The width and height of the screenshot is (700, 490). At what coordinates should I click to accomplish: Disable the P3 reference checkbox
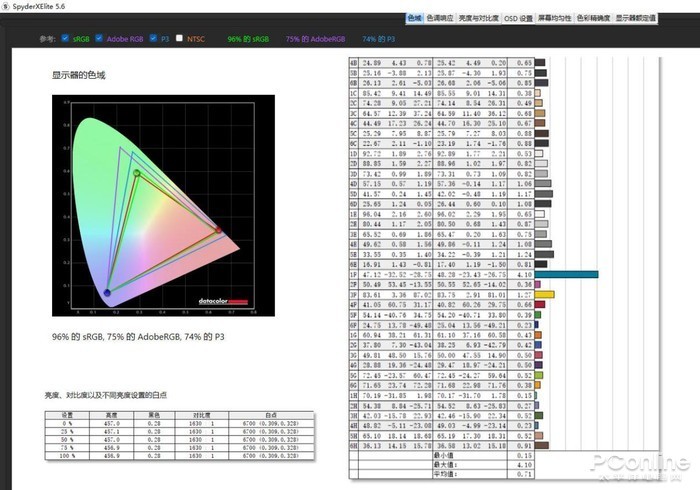coord(153,38)
